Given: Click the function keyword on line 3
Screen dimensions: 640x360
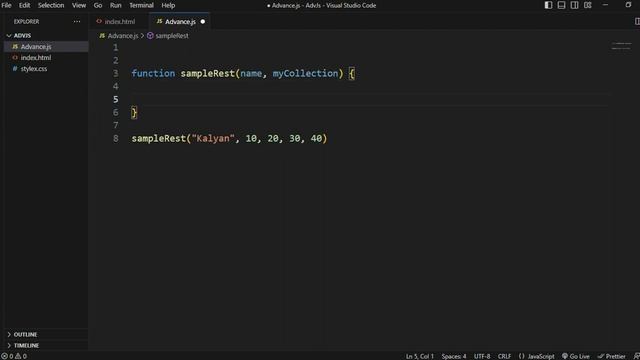Looking at the screenshot, I should 153,73.
